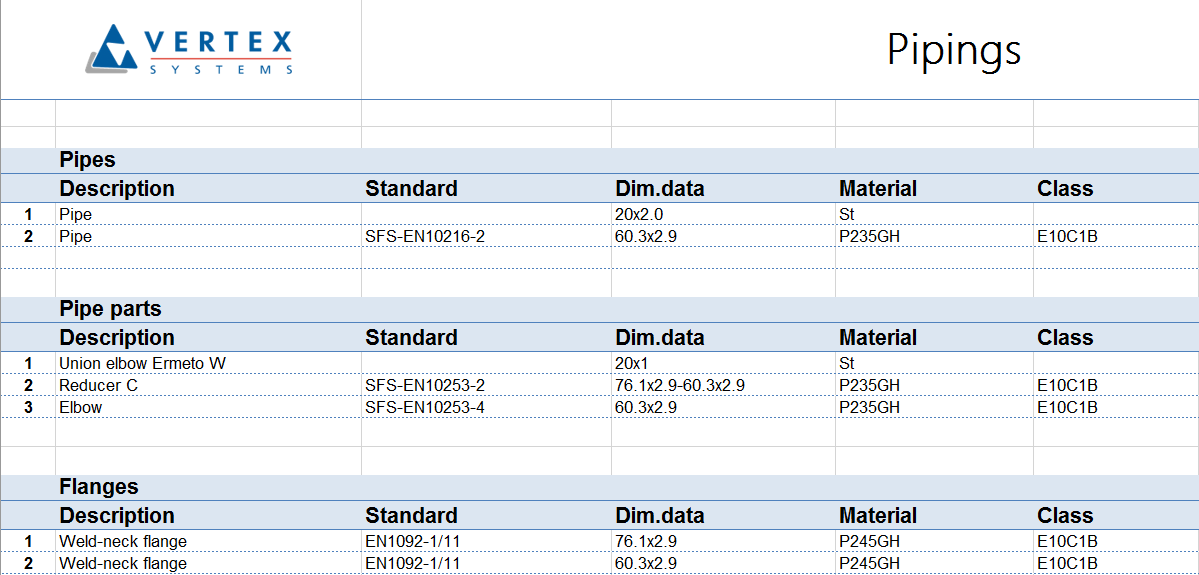Select the "20x2.0" dimension cell
This screenshot has height=575, width=1199.
639,214
